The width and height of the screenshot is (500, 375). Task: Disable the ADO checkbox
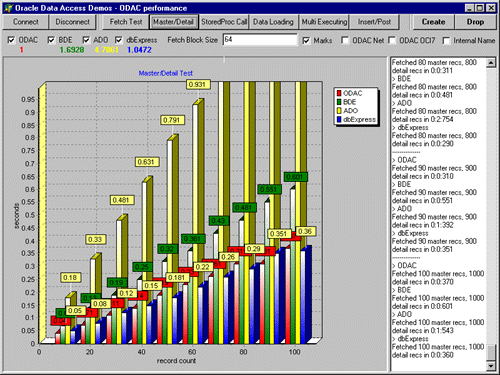(x=86, y=40)
